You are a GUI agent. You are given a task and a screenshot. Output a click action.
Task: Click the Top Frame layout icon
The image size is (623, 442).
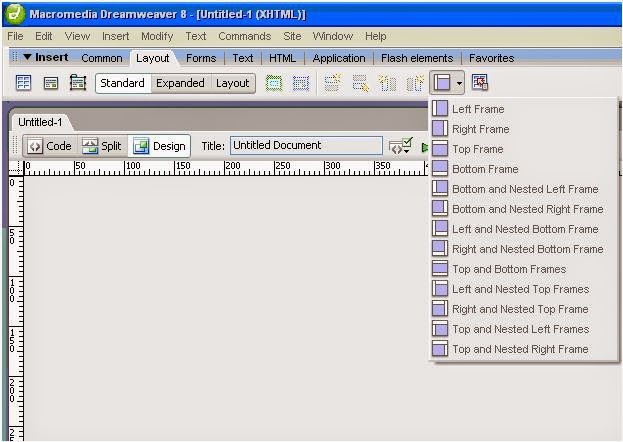440,148
